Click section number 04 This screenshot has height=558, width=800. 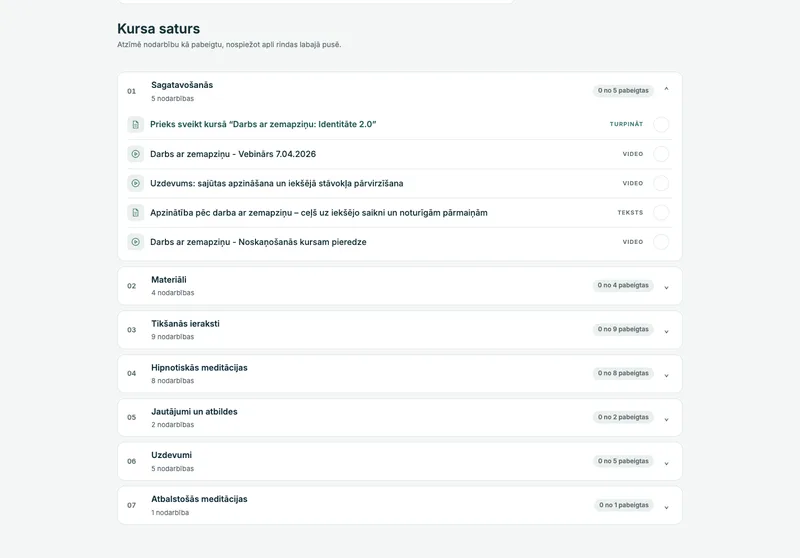click(132, 373)
